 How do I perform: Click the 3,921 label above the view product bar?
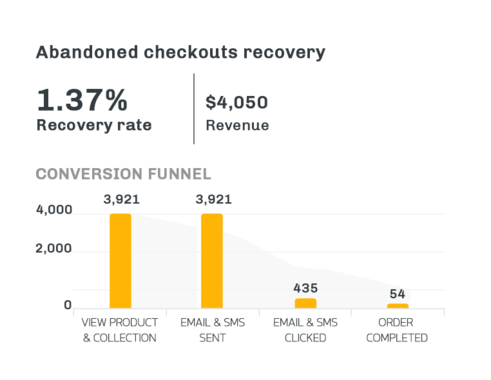point(121,199)
